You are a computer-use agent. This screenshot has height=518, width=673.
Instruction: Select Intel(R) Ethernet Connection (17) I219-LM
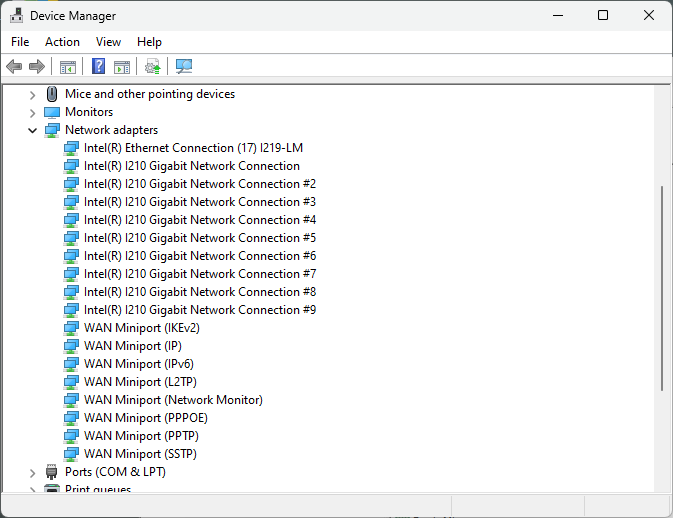pyautogui.click(x=193, y=148)
